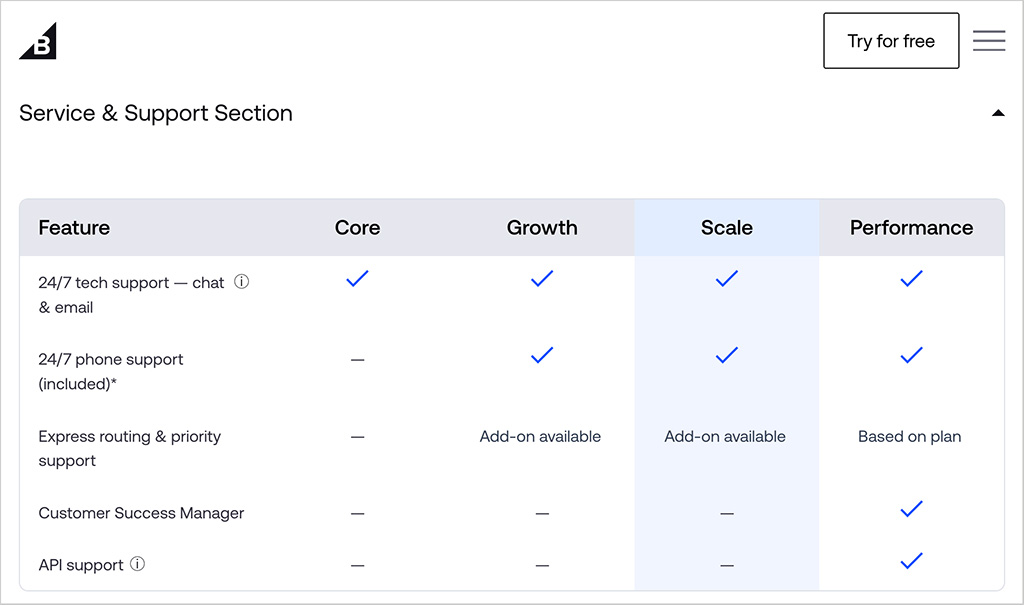The image size is (1024, 605).
Task: Click Core dash for API support
Action: [357, 565]
